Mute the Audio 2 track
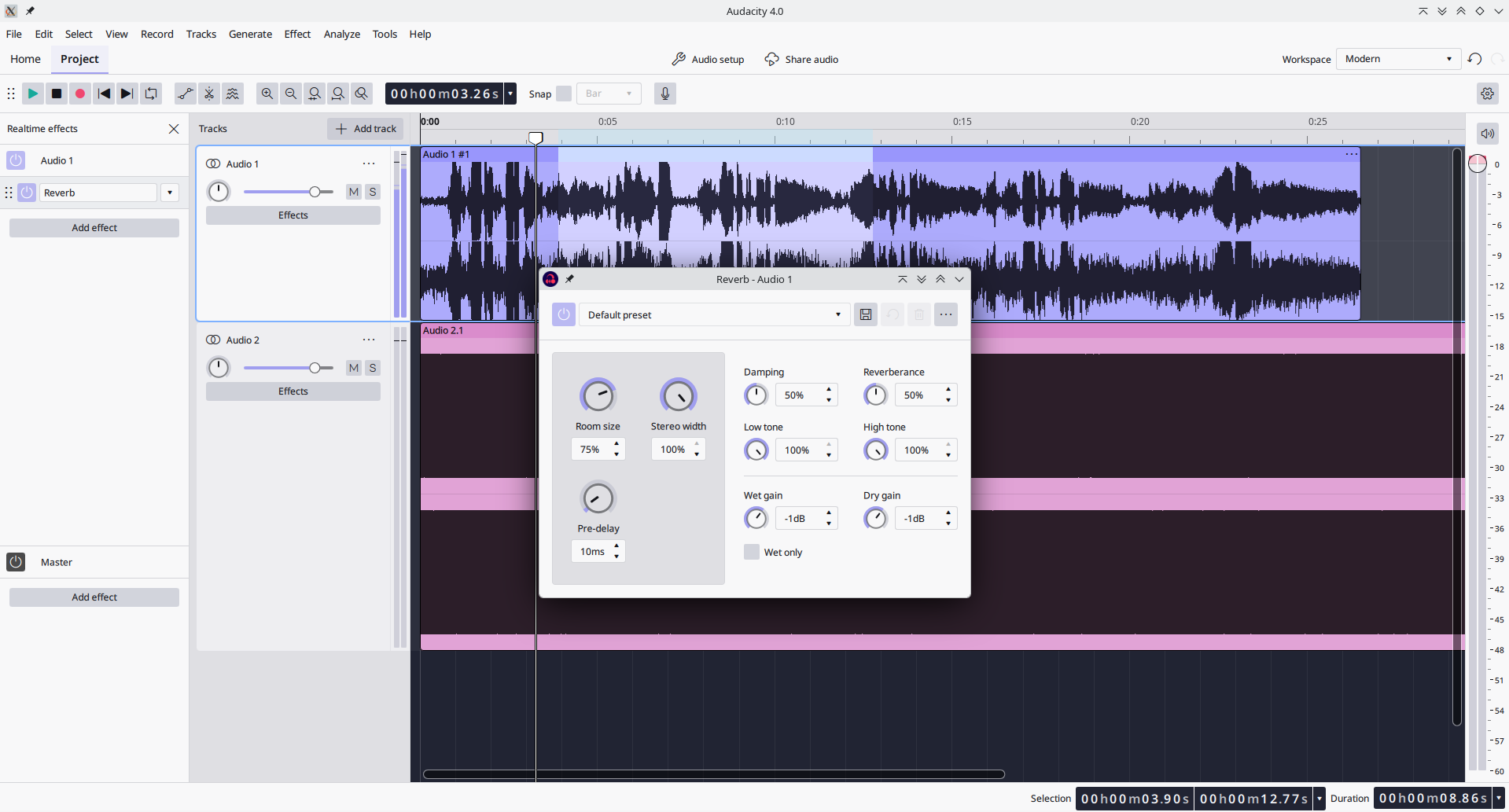 (x=354, y=368)
